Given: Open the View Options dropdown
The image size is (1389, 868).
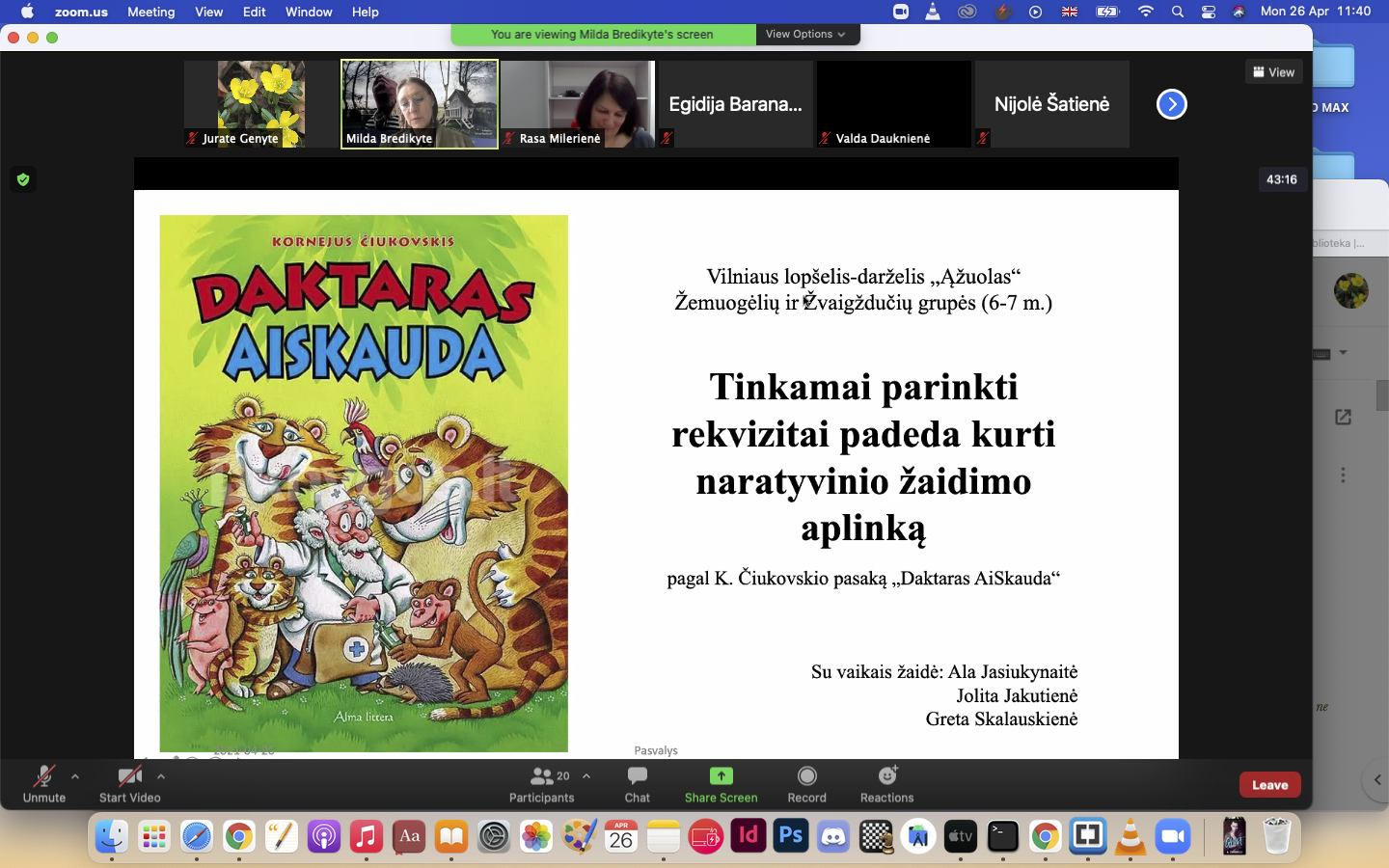Looking at the screenshot, I should pyautogui.click(x=805, y=34).
